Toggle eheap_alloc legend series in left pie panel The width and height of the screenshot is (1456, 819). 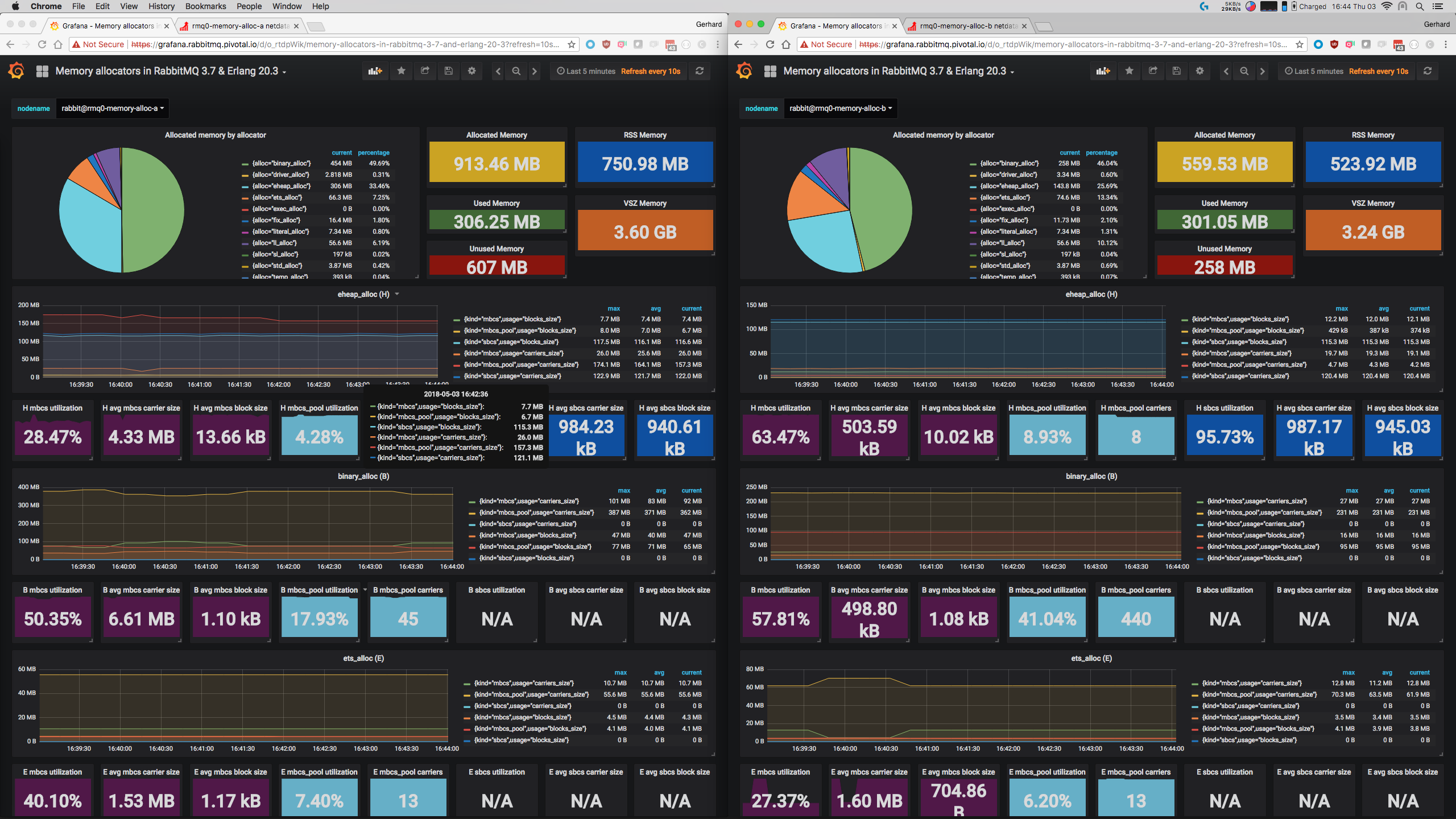click(282, 186)
